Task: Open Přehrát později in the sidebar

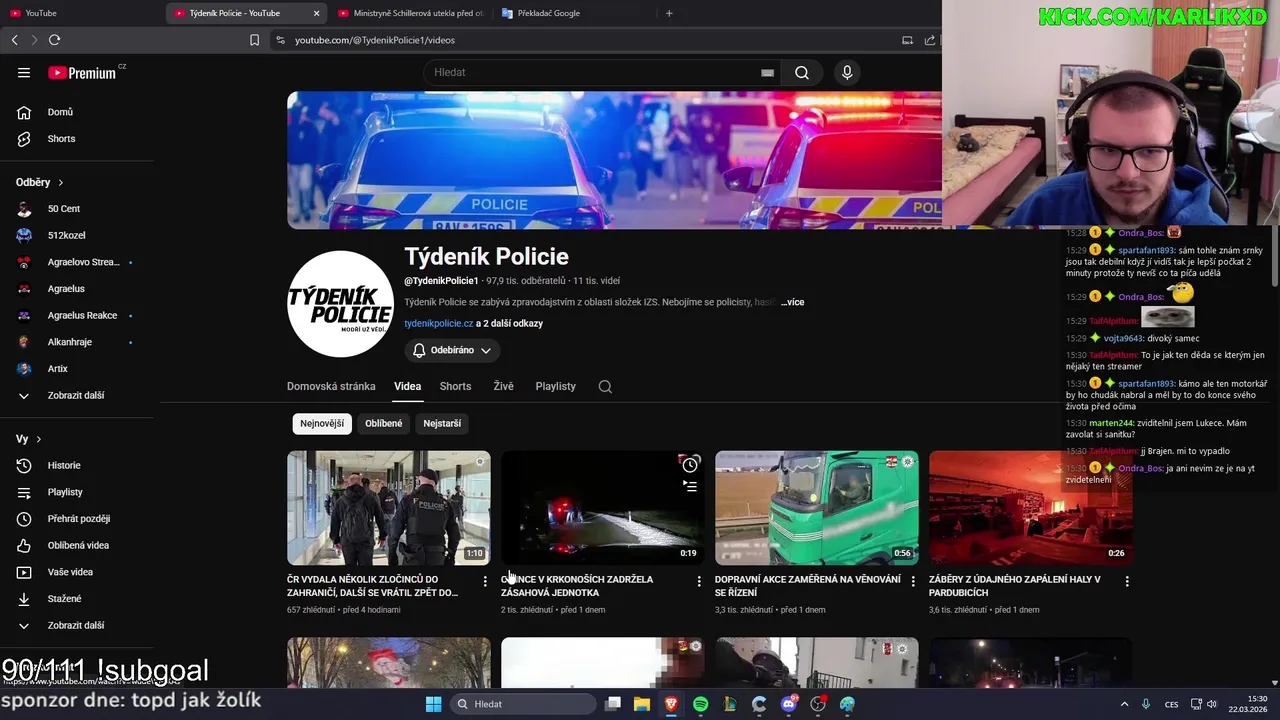Action: pyautogui.click(x=78, y=519)
